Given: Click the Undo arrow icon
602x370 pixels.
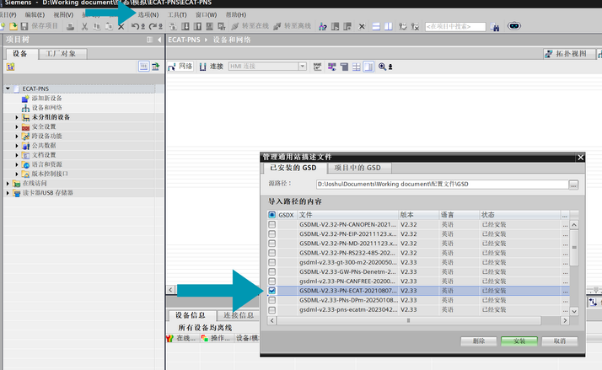Looking at the screenshot, I should coord(135,26).
